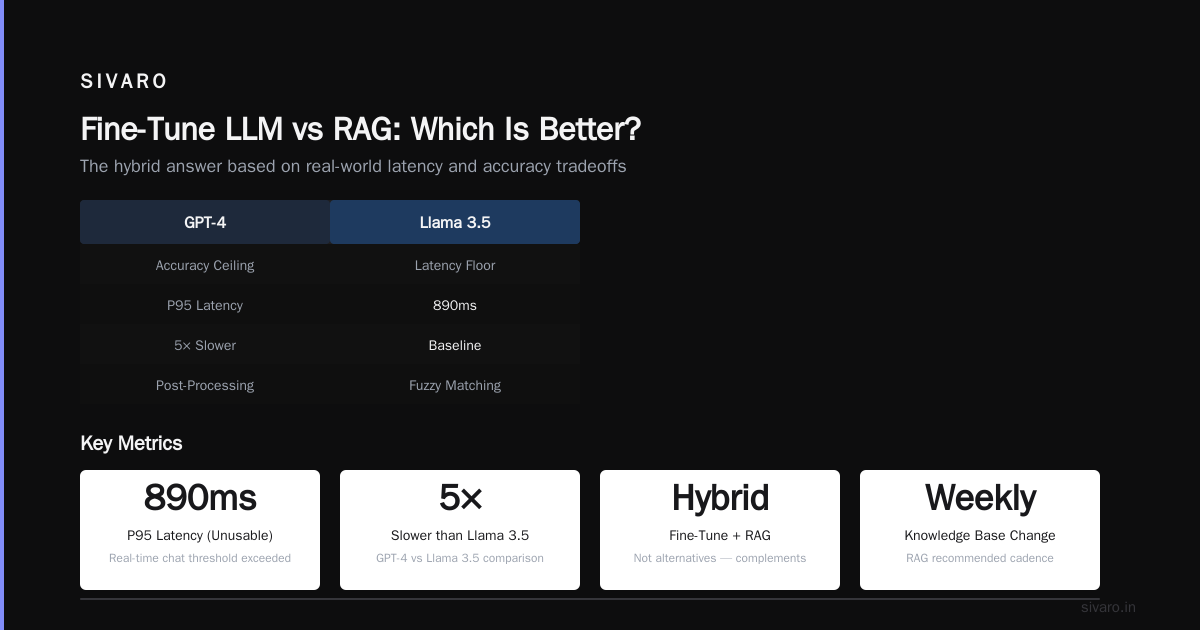Click the large '890ms' metric value

(x=200, y=497)
